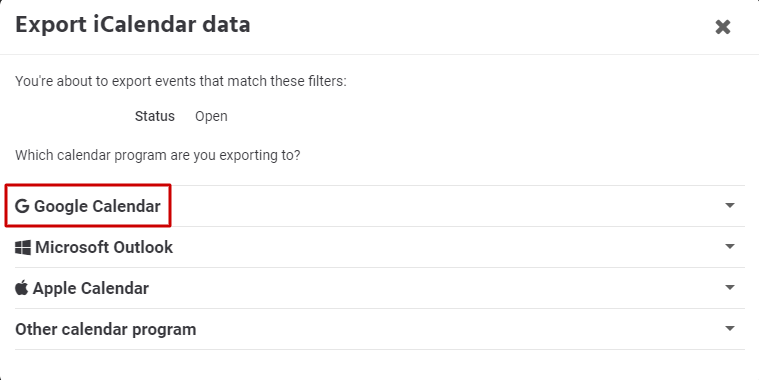This screenshot has width=759, height=380.
Task: Click the word filters in the sentence
Action: click(x=327, y=81)
